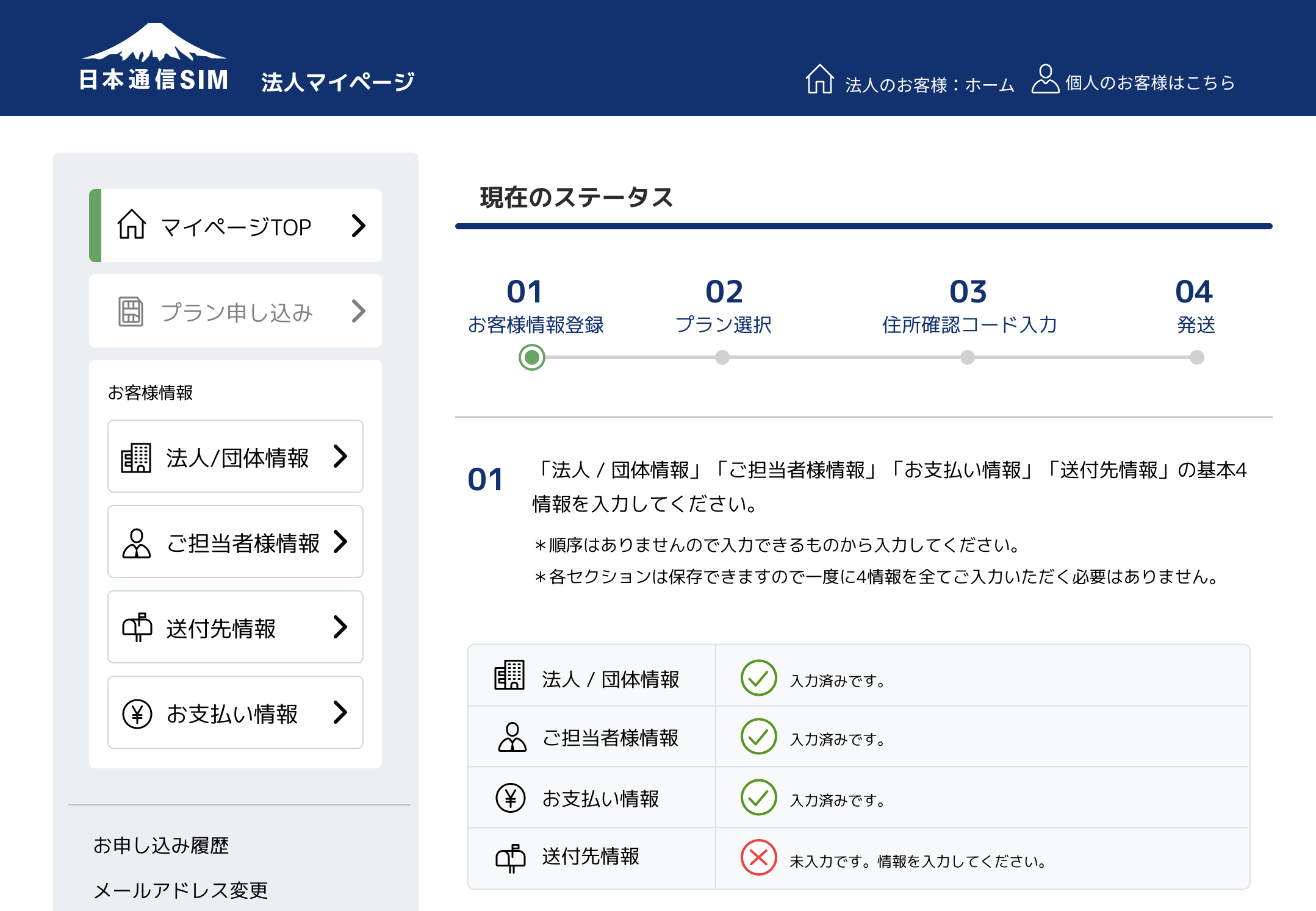Click green checkmark in 法人 / 団体情報 status row

(758, 677)
